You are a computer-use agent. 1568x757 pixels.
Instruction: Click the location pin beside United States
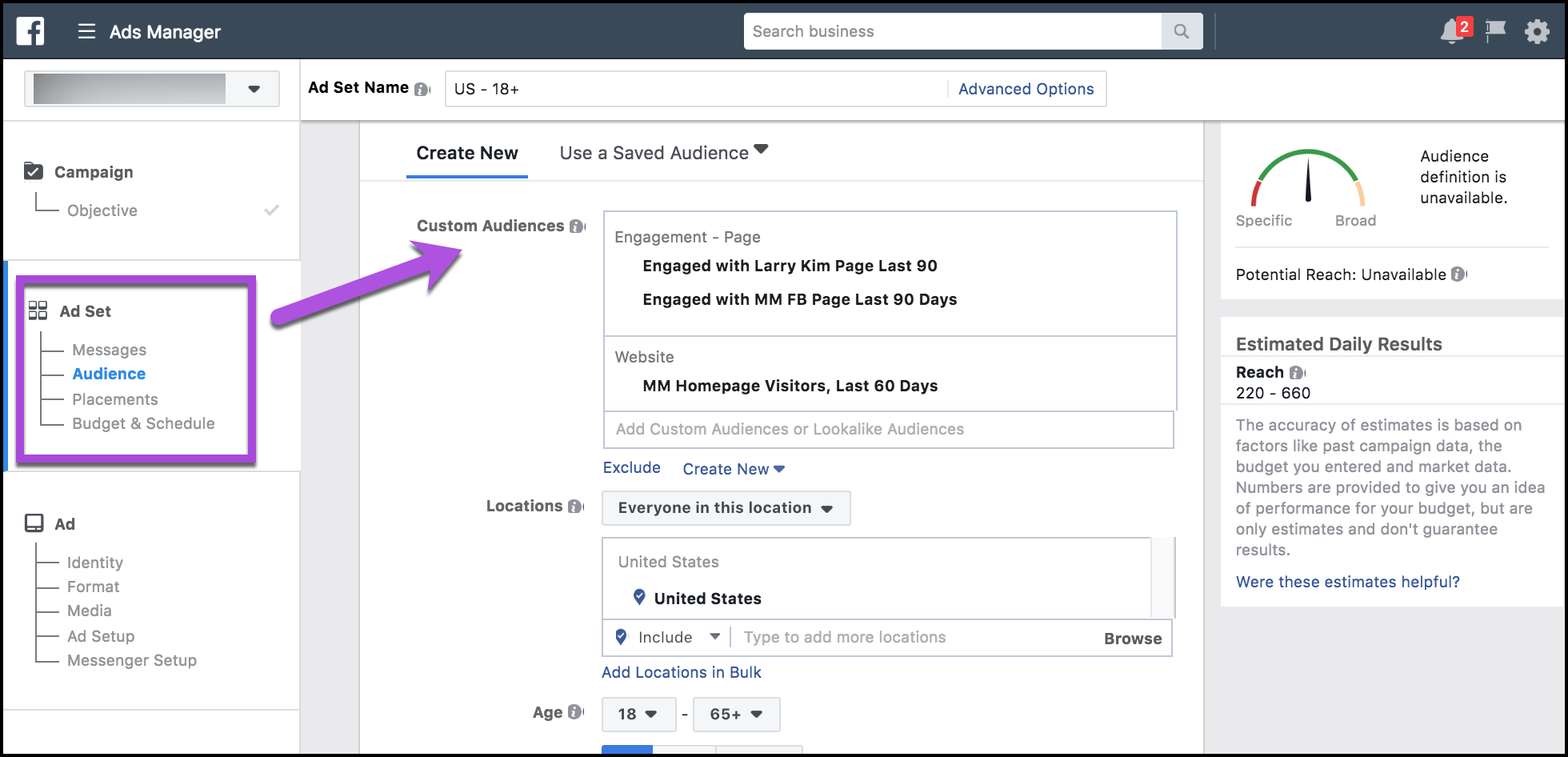coord(638,597)
